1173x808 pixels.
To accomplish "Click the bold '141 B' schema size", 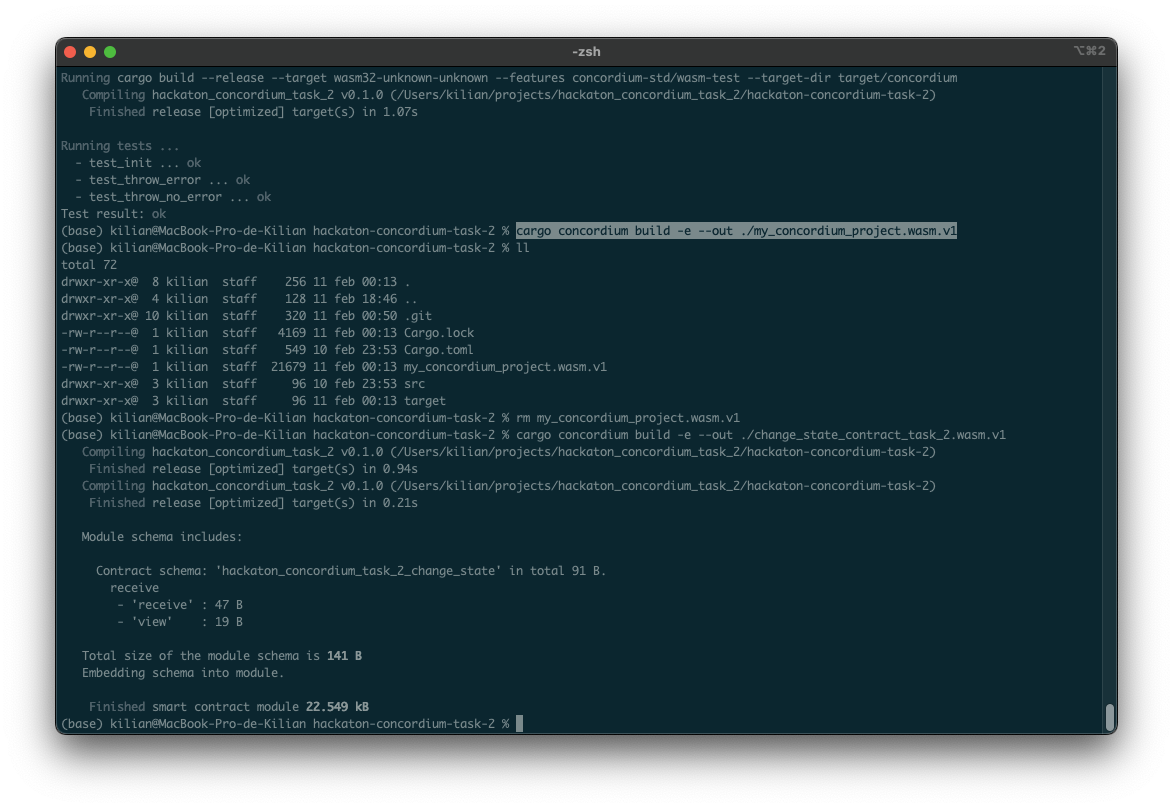I will click(344, 656).
